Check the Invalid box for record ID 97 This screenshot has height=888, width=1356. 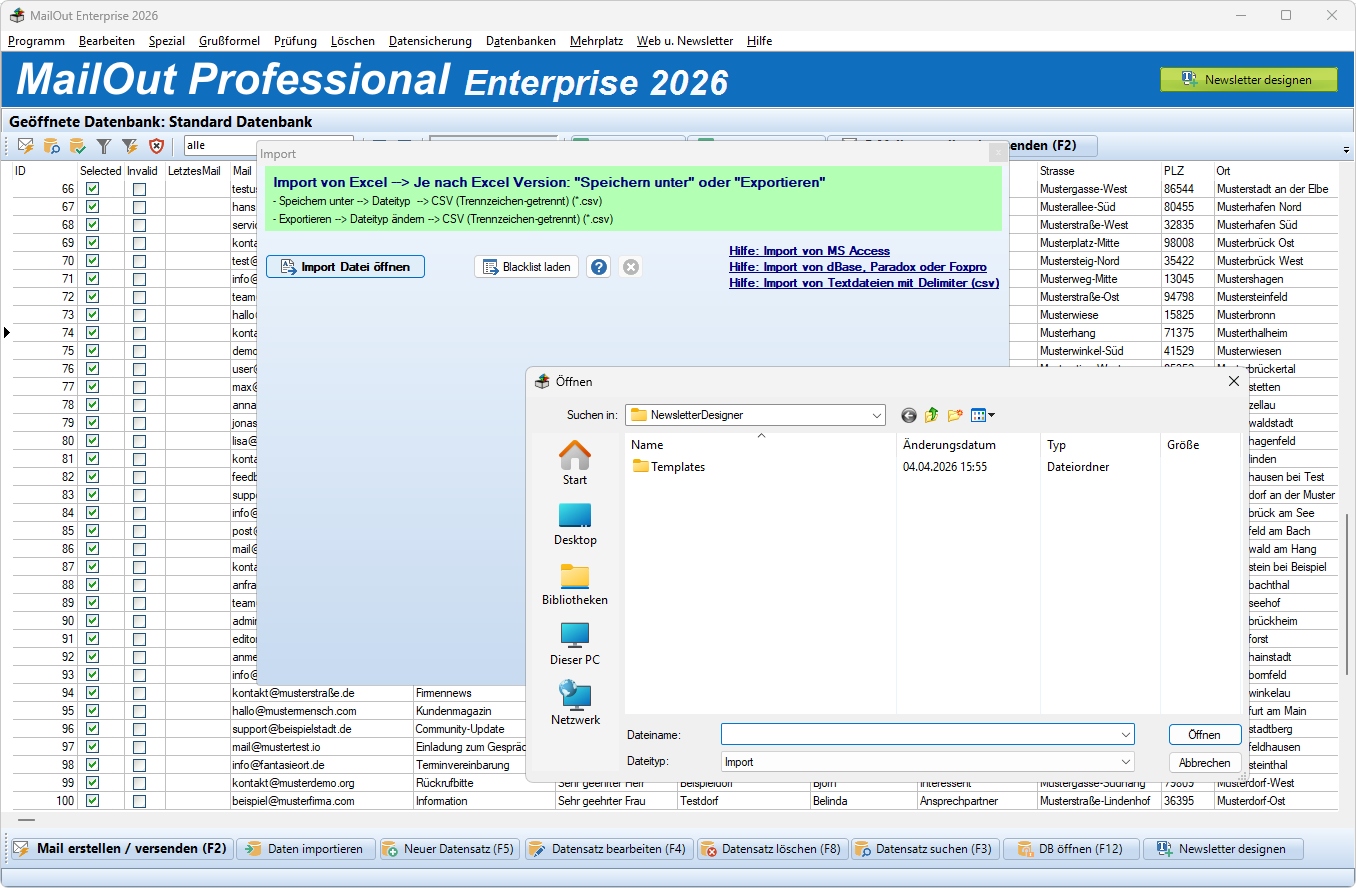(x=139, y=747)
